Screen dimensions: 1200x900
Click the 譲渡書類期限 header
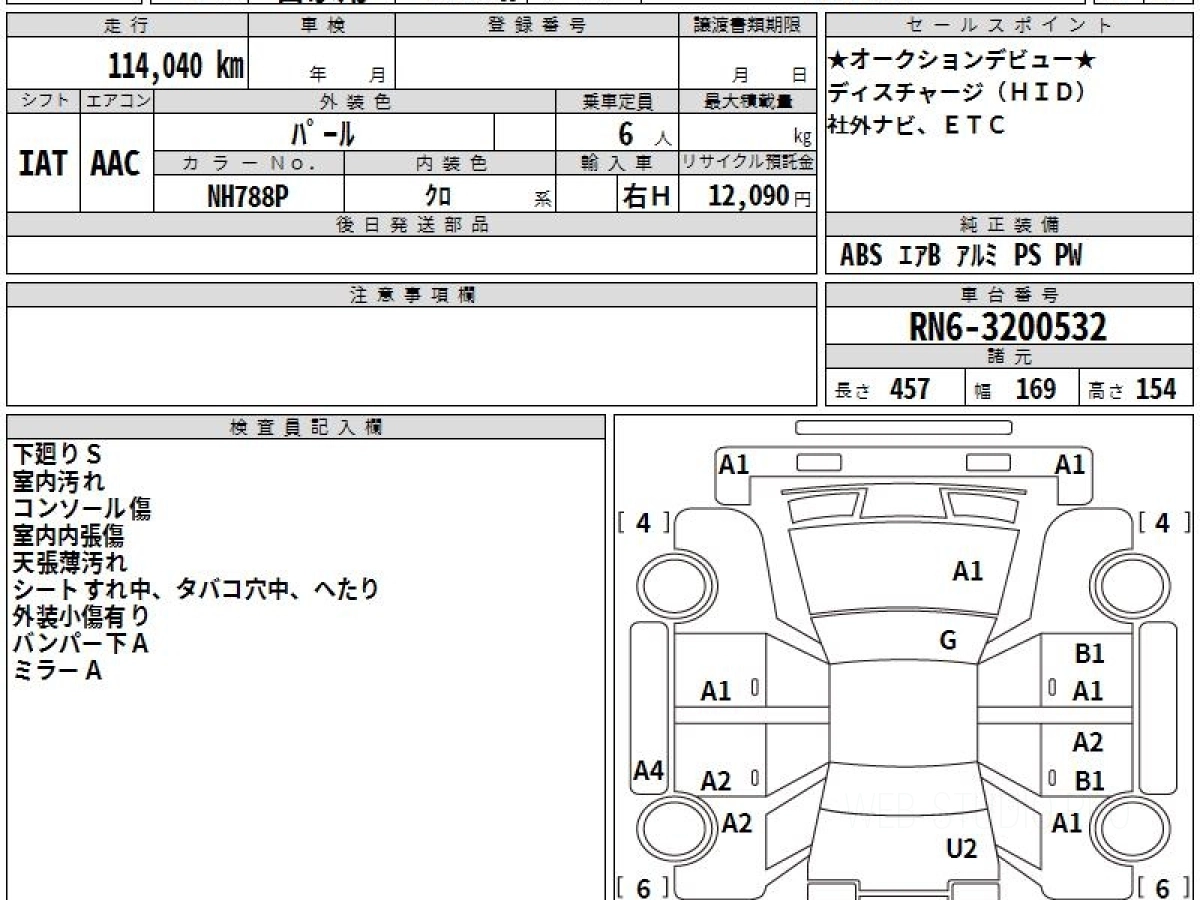747,26
